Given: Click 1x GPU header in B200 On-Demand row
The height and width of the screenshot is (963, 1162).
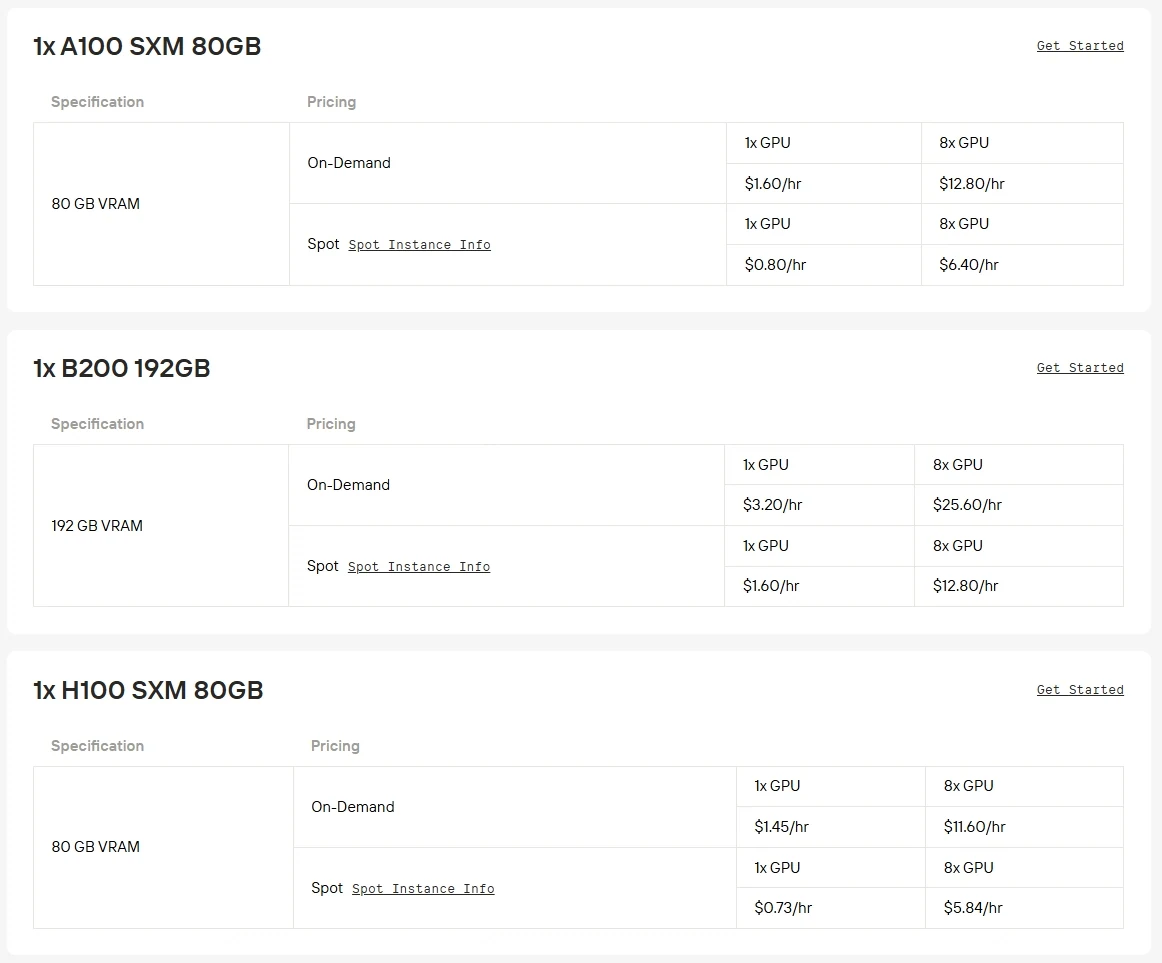Looking at the screenshot, I should (766, 465).
